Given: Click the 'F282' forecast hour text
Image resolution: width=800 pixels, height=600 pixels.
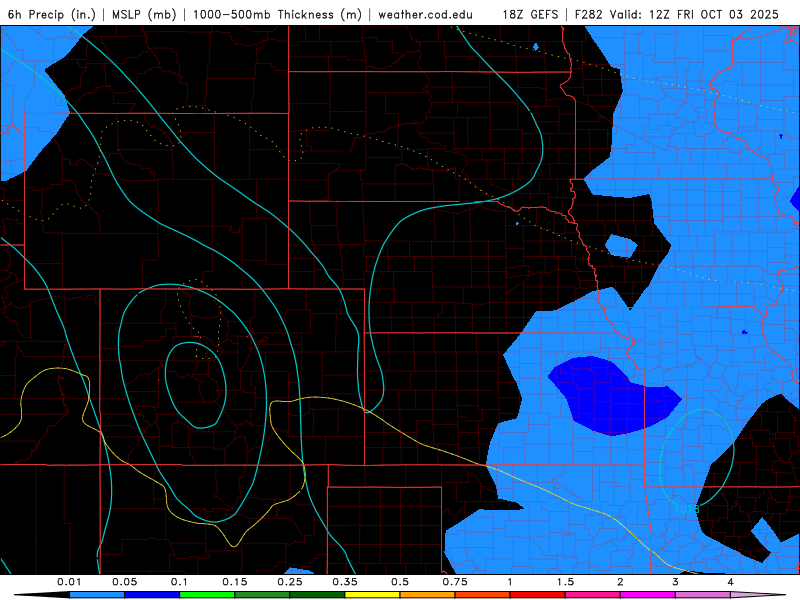Looking at the screenshot, I should pyautogui.click(x=589, y=14).
